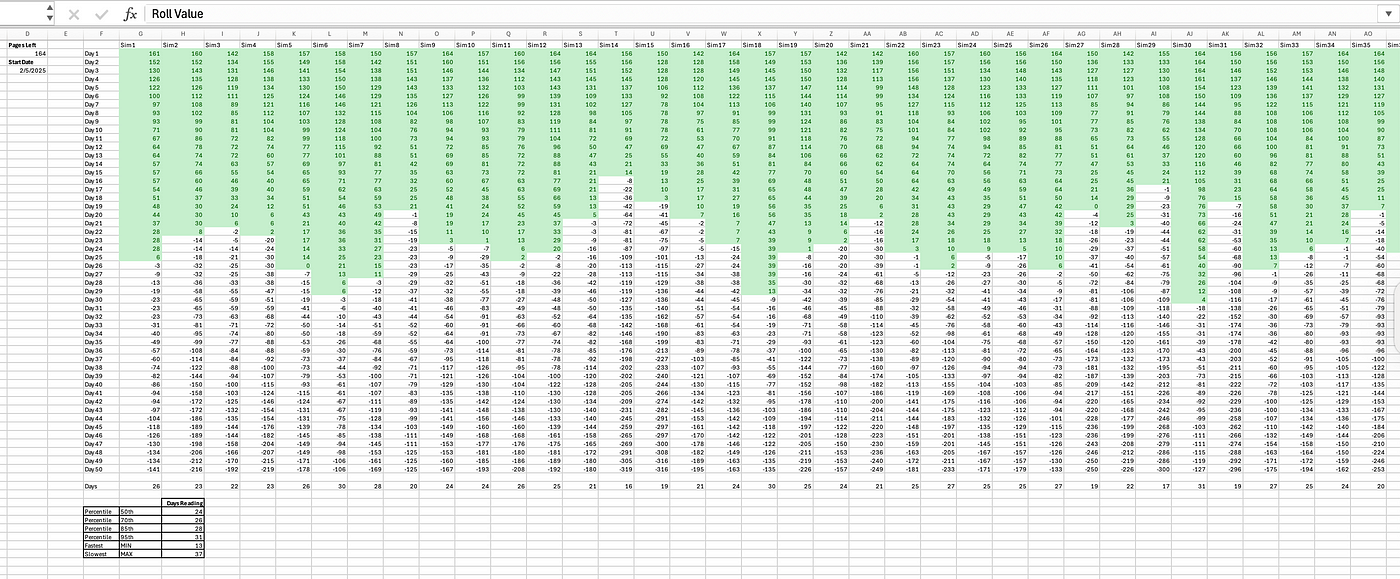Select column header G
The image size is (1400, 579).
pyautogui.click(x=139, y=36)
